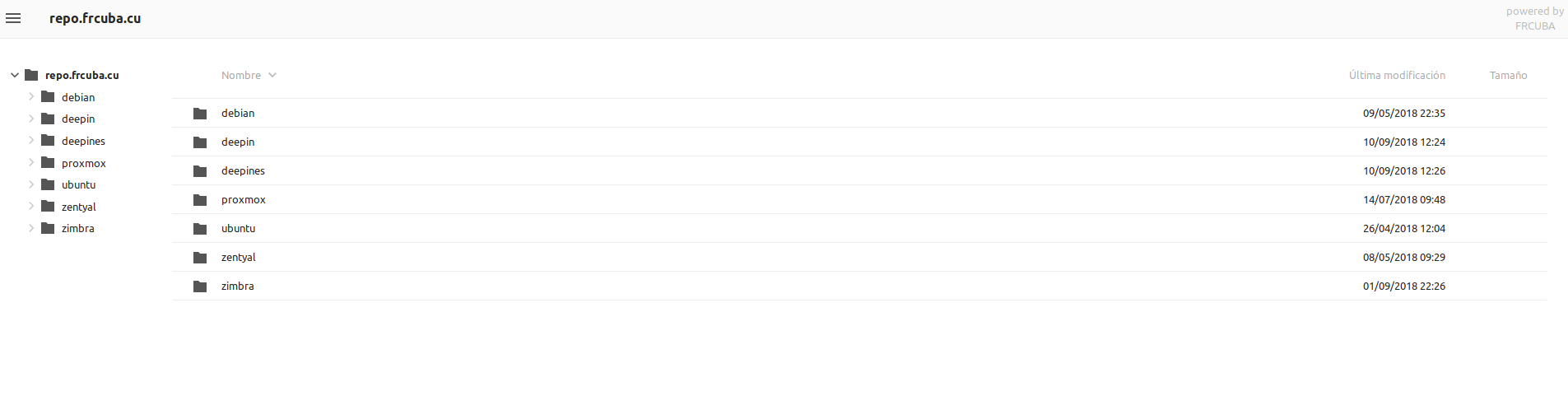1568x396 pixels.
Task: Click the ubuntu folder icon in sidebar tree
Action: (x=48, y=184)
